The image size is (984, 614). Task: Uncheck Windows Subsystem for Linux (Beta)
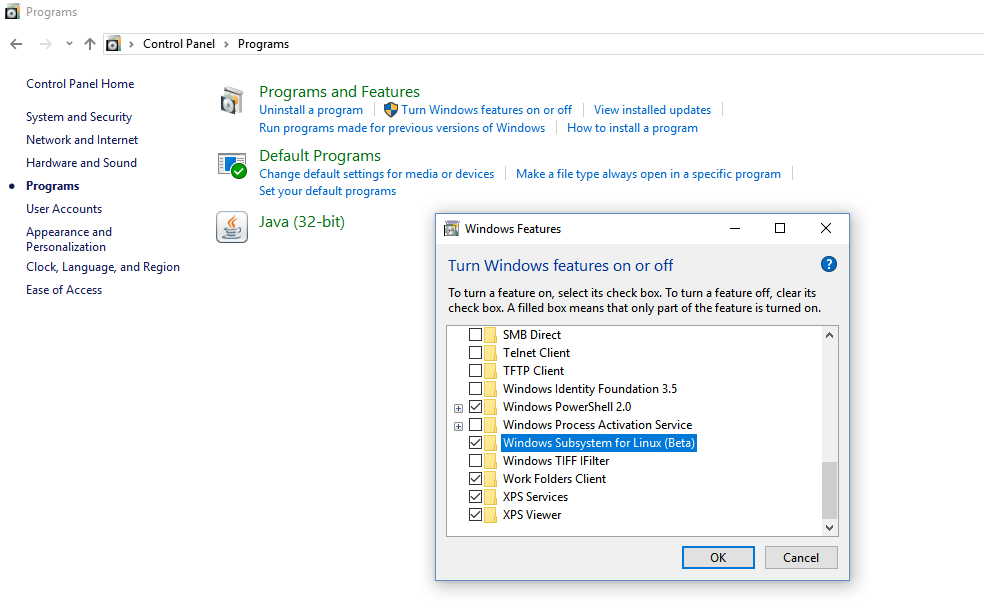(475, 443)
